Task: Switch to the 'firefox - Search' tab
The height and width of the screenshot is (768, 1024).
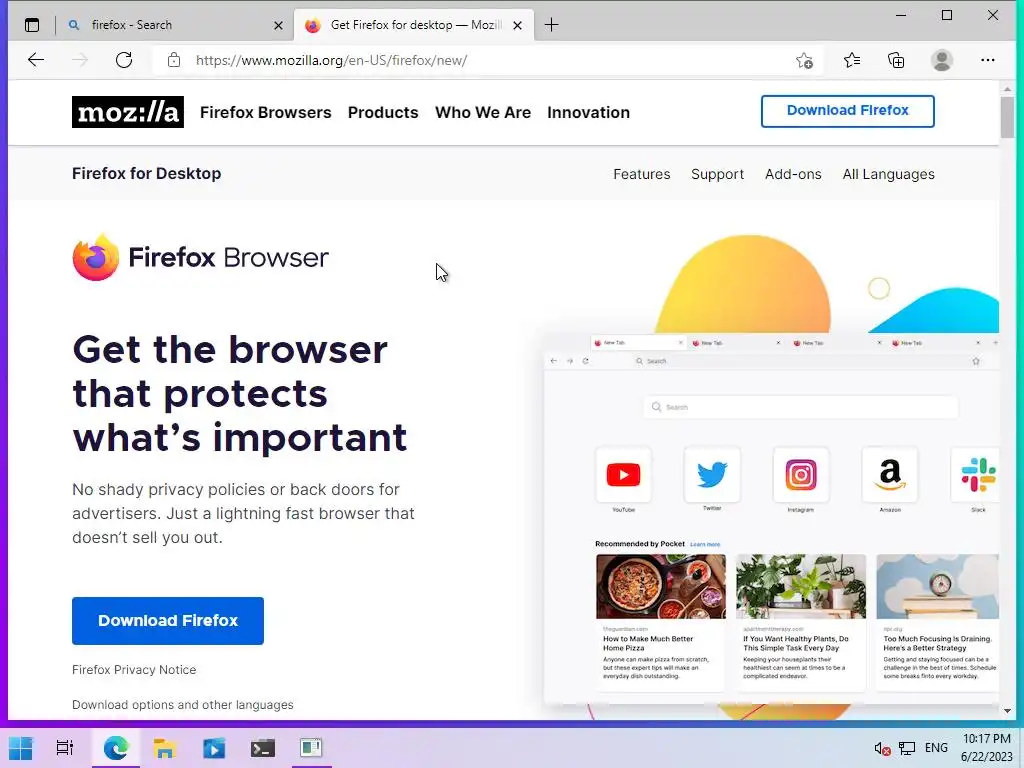Action: (x=173, y=25)
